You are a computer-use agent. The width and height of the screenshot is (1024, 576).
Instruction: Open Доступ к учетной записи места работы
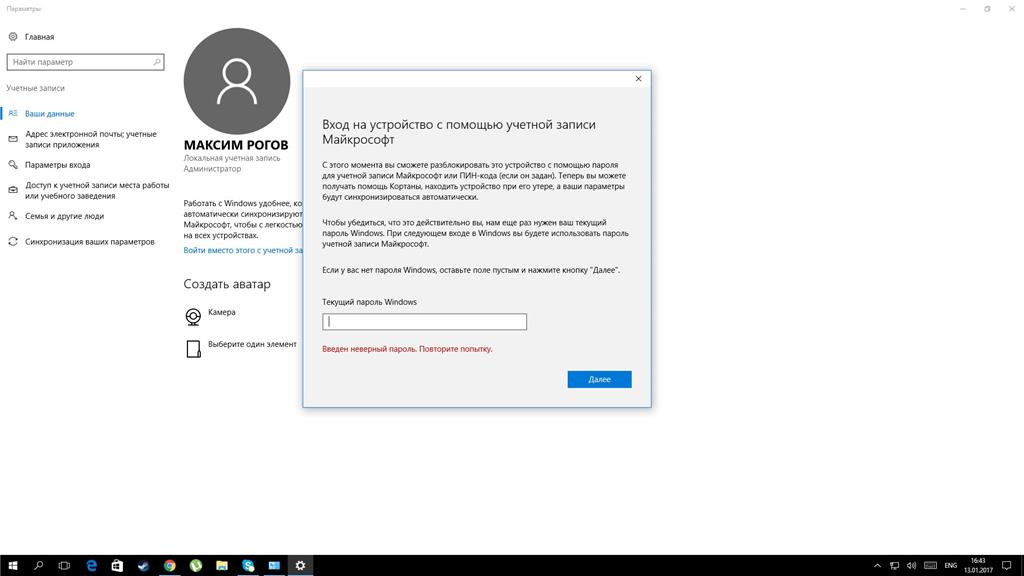click(97, 190)
